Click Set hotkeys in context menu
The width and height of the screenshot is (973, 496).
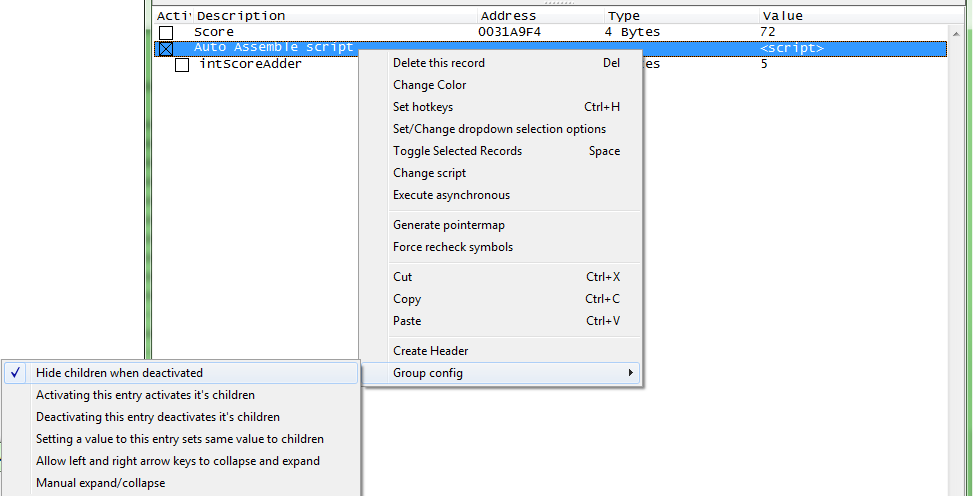pyautogui.click(x=422, y=107)
